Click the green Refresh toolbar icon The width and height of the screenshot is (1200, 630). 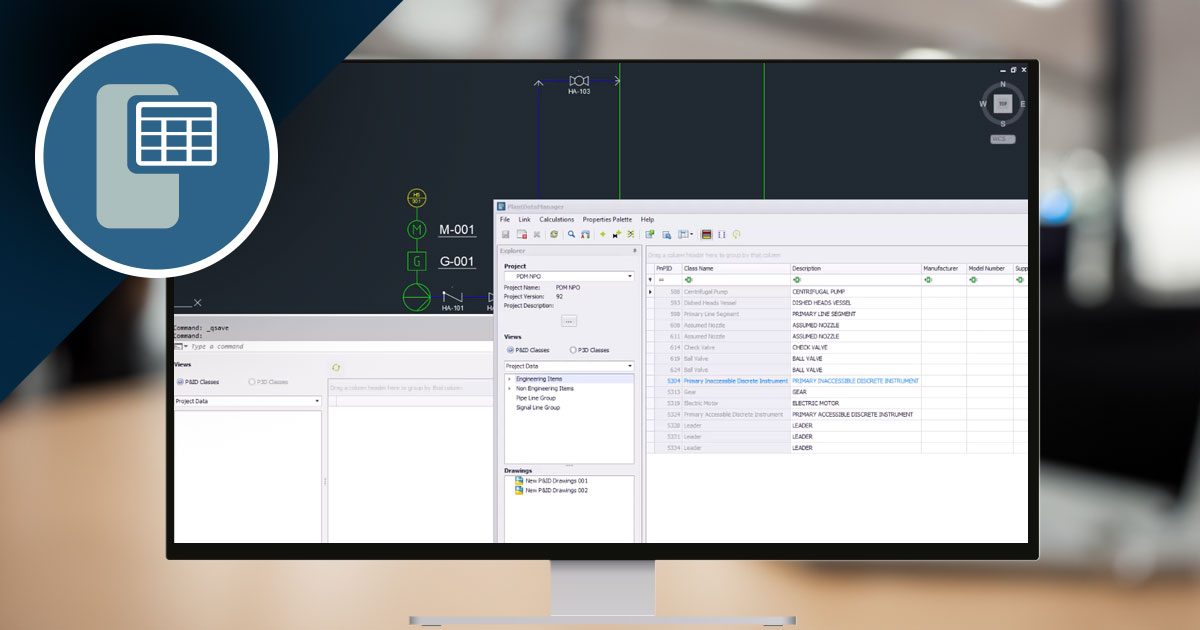tap(553, 235)
